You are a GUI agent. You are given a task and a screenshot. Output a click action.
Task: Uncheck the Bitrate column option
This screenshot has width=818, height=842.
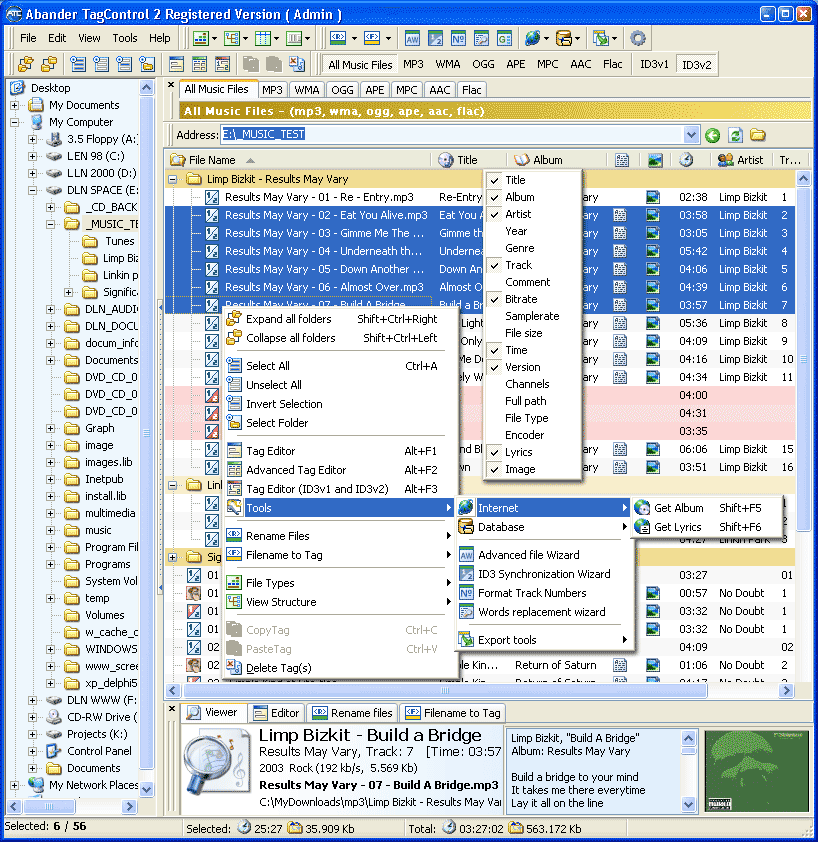point(521,299)
